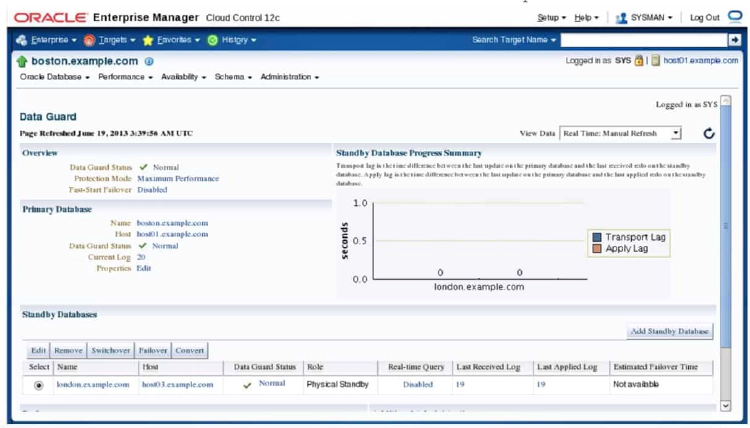Click the search go arrow icon

tap(734, 40)
